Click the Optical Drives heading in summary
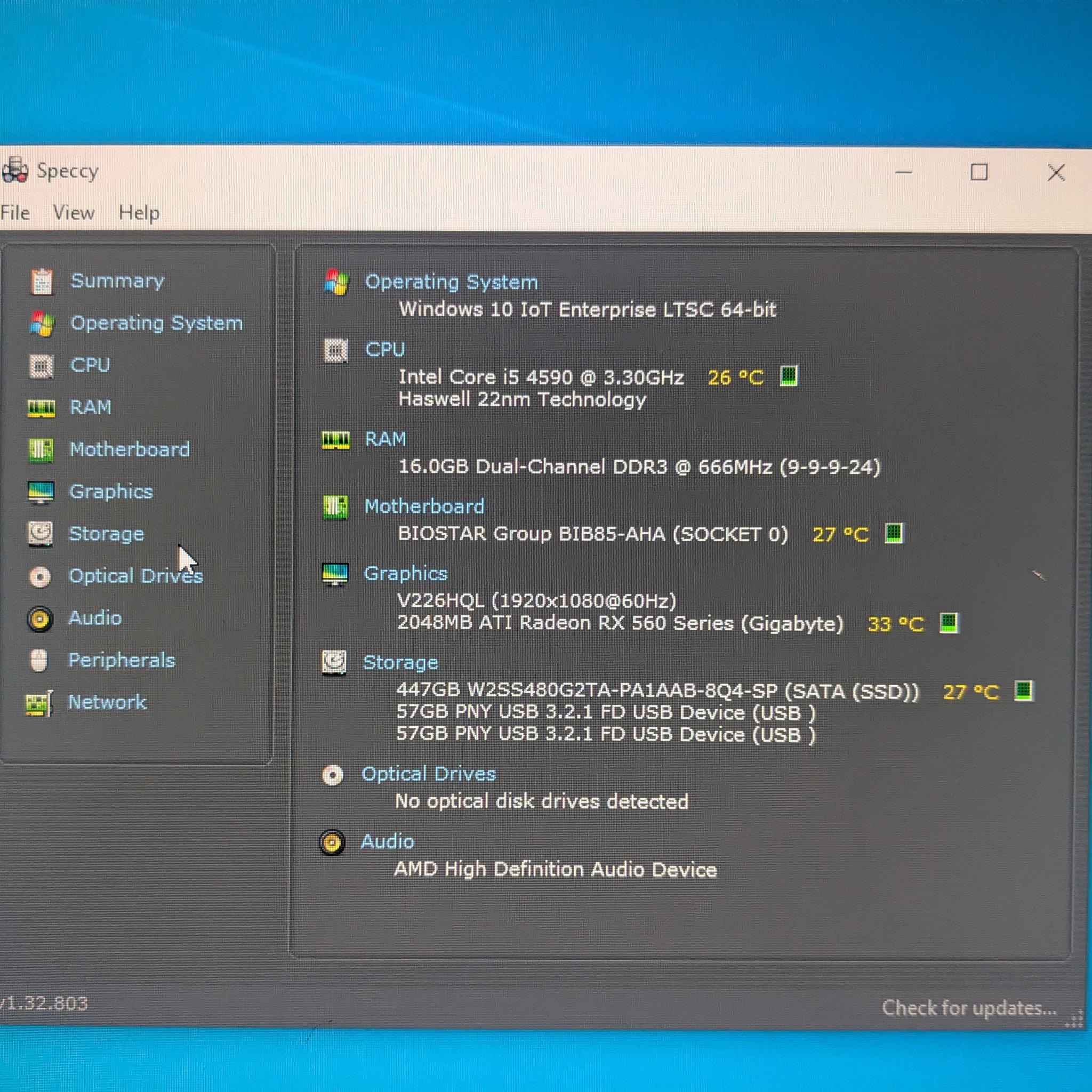 pos(429,774)
